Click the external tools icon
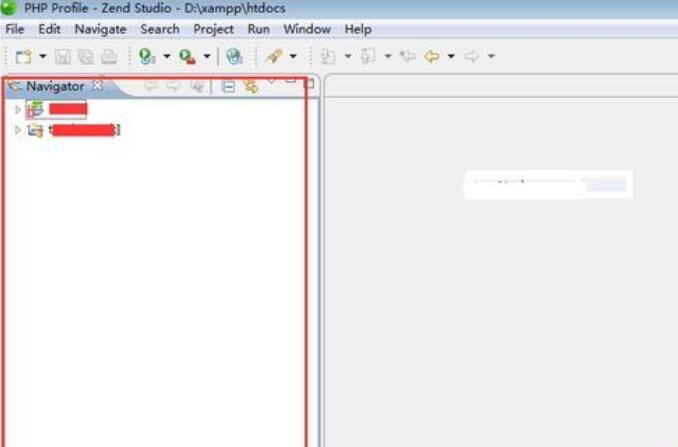 coord(275,56)
